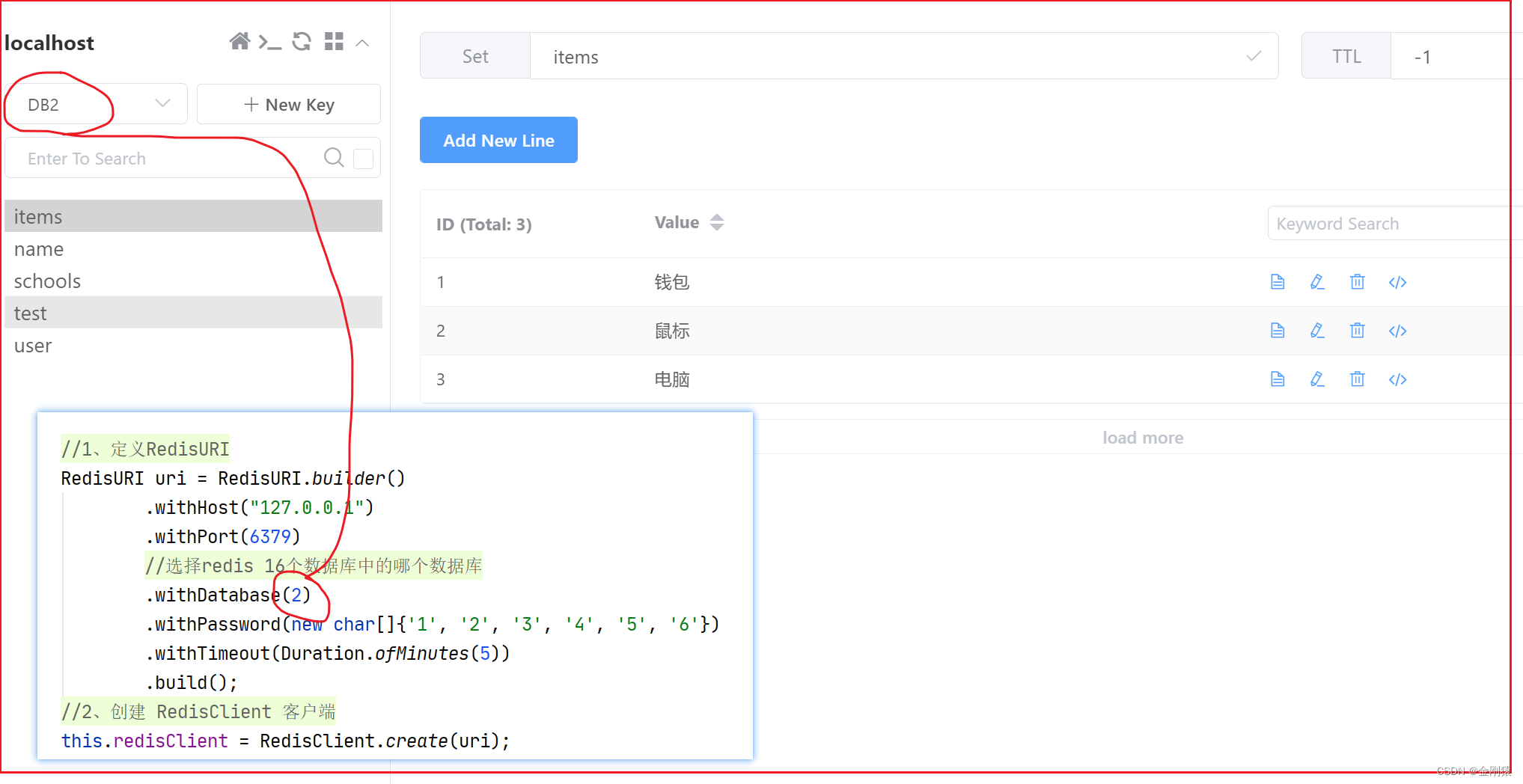1523x784 pixels.
Task: Open the grid menu icon beside refresh
Action: (334, 41)
